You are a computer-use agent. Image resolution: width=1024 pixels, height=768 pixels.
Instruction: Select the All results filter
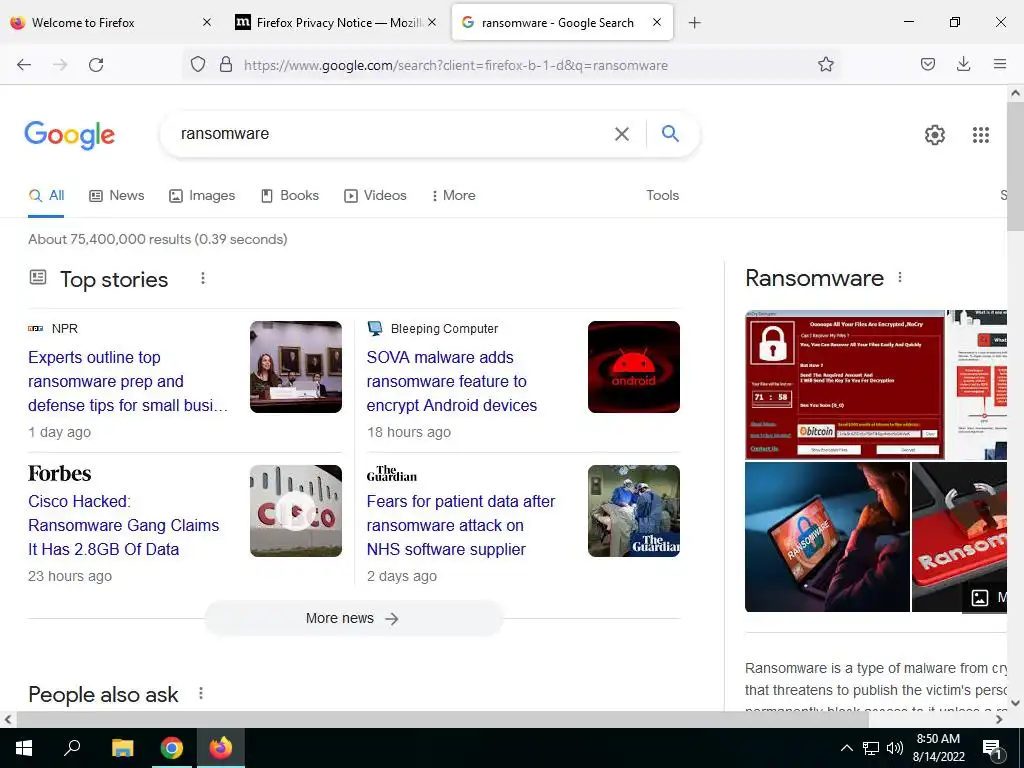click(x=46, y=195)
